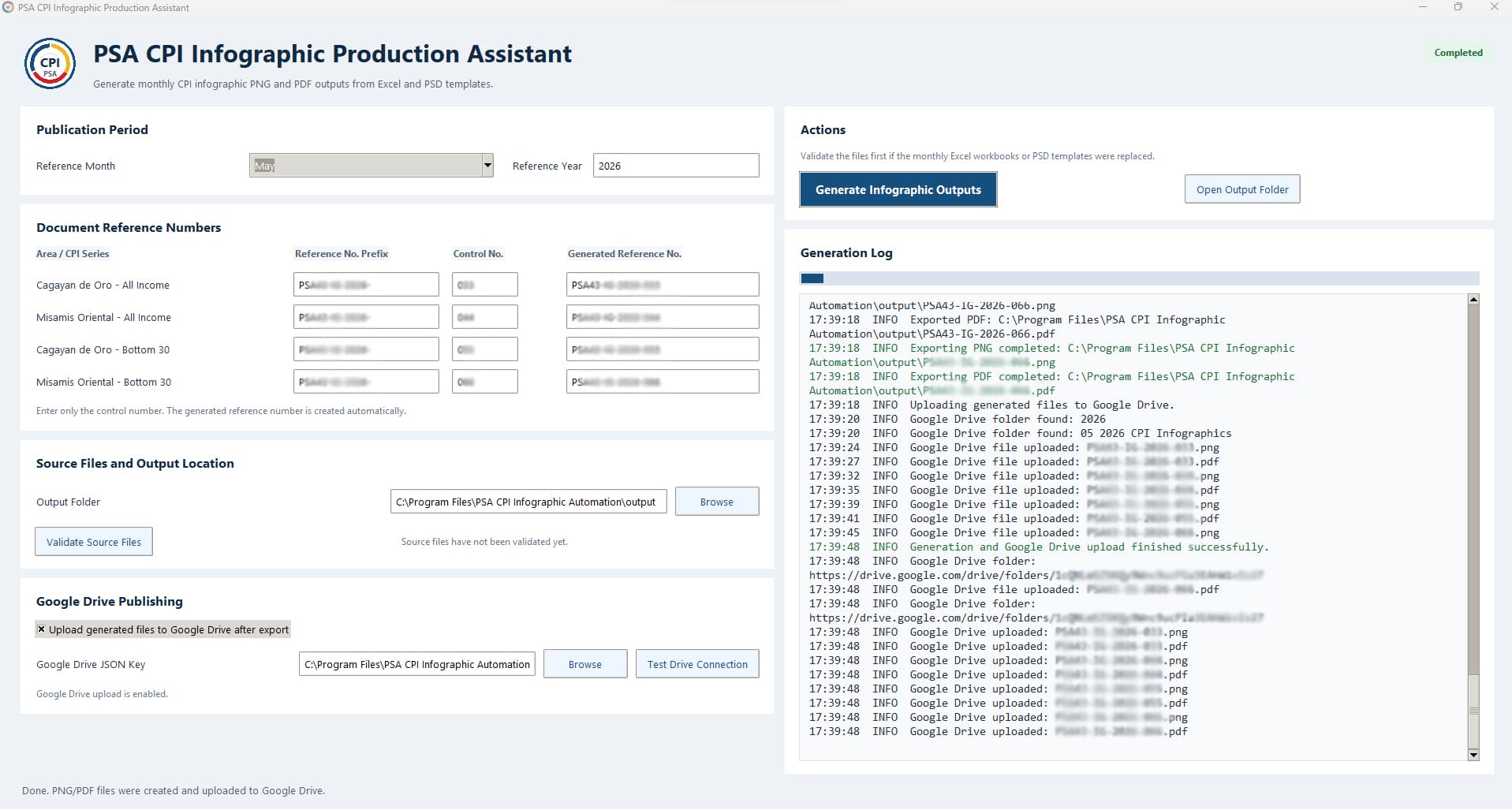This screenshot has height=810, width=1512.
Task: Click the Output Folder path field
Action: (x=528, y=502)
